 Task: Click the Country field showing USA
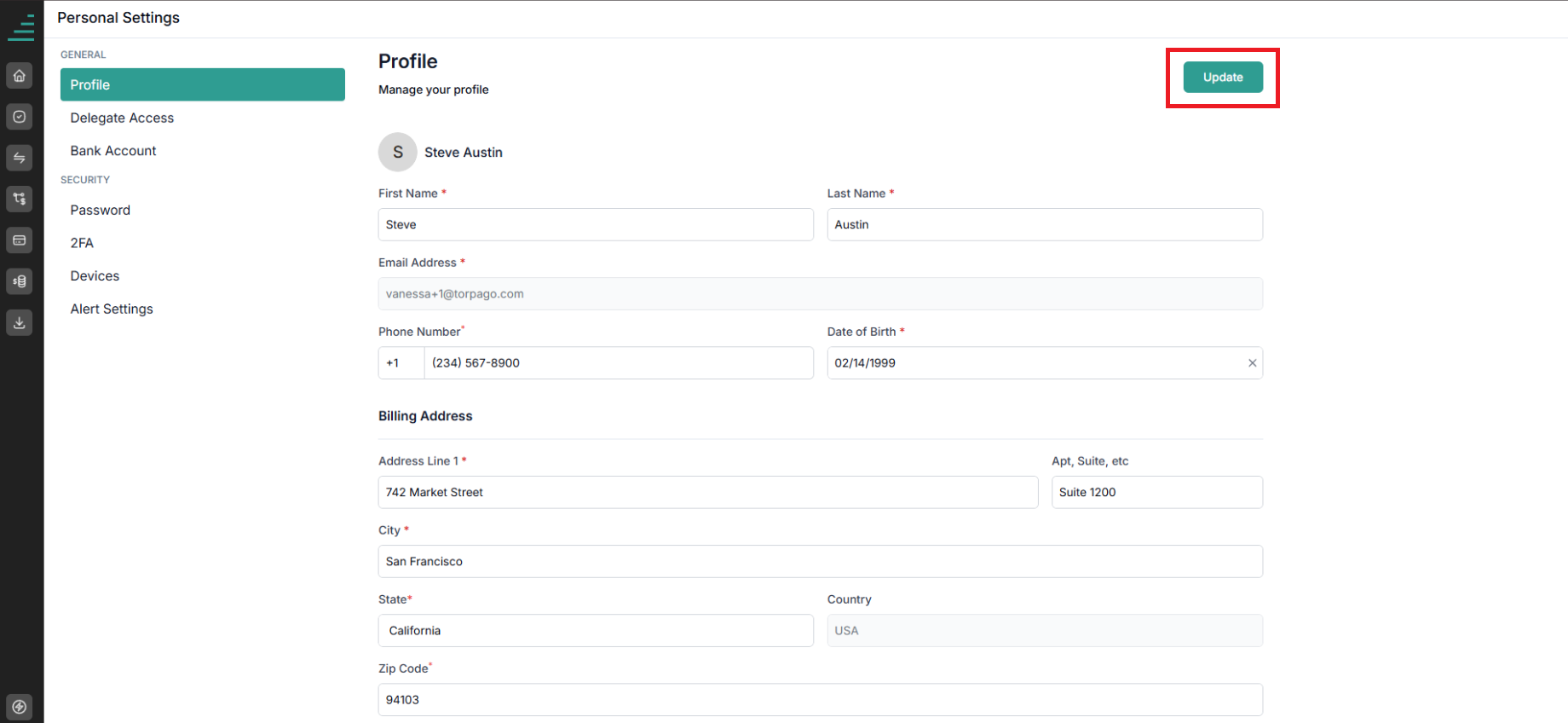(x=1045, y=631)
